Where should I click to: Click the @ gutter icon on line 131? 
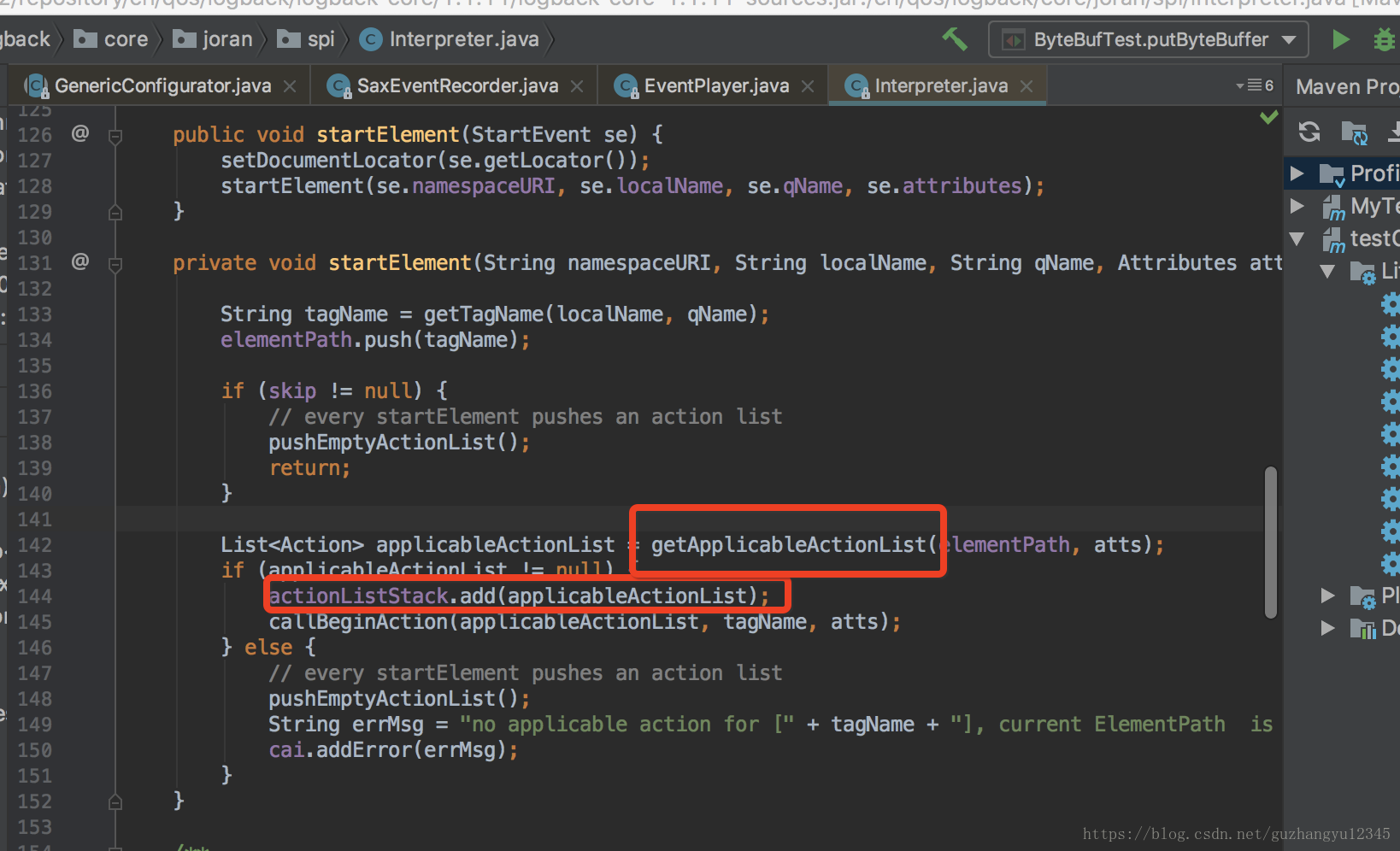coord(79,261)
